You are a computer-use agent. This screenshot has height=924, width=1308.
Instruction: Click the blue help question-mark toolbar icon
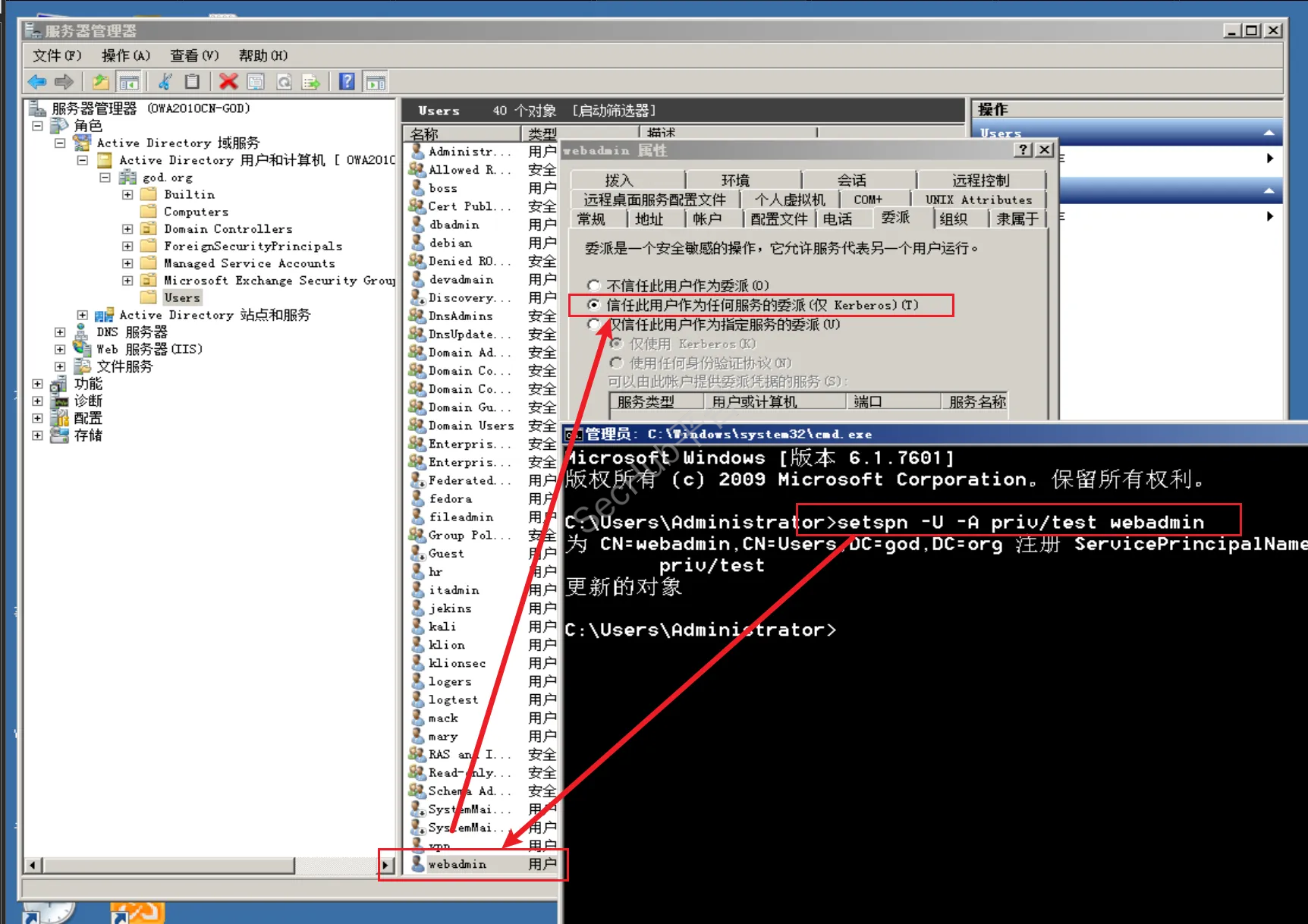pos(347,82)
